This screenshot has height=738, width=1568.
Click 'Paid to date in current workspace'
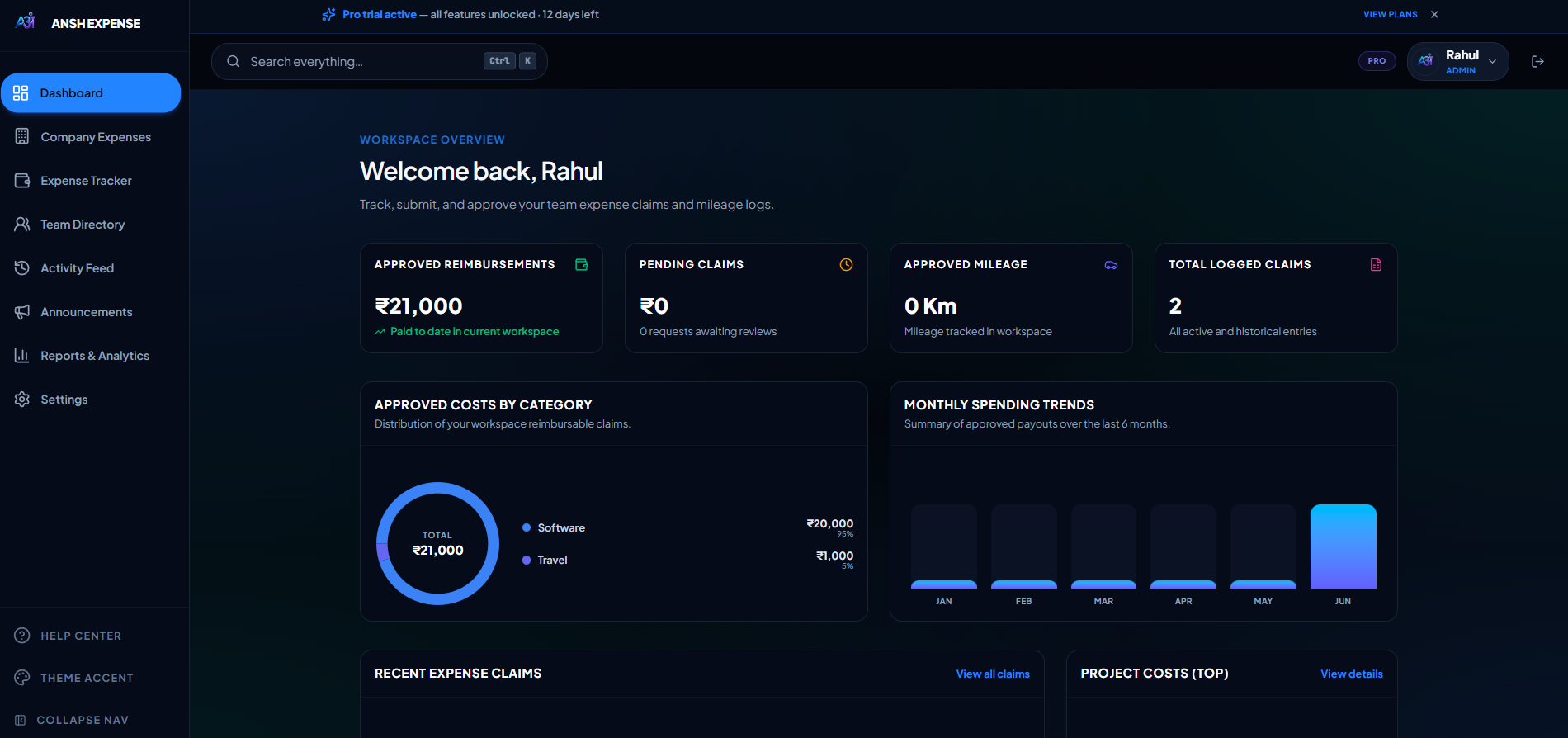pos(475,331)
